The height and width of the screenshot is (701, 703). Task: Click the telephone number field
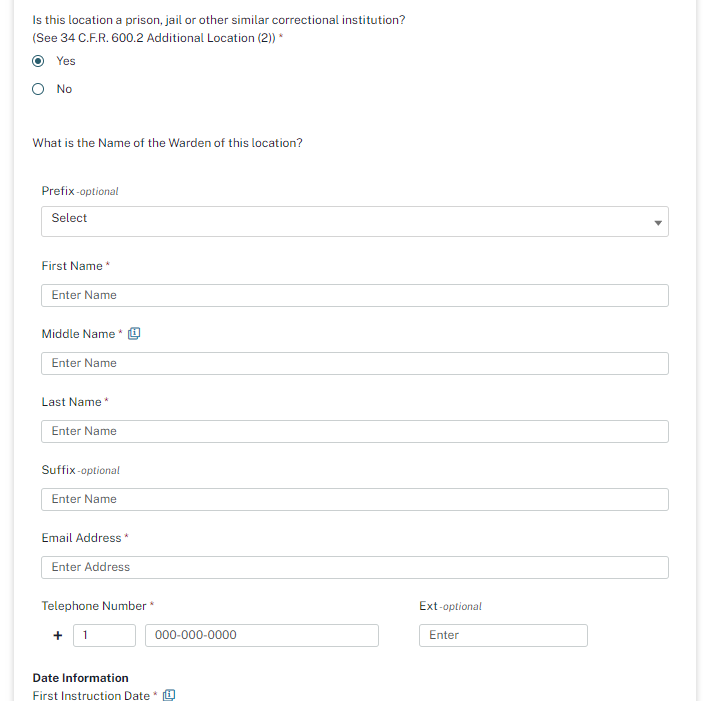click(x=261, y=635)
